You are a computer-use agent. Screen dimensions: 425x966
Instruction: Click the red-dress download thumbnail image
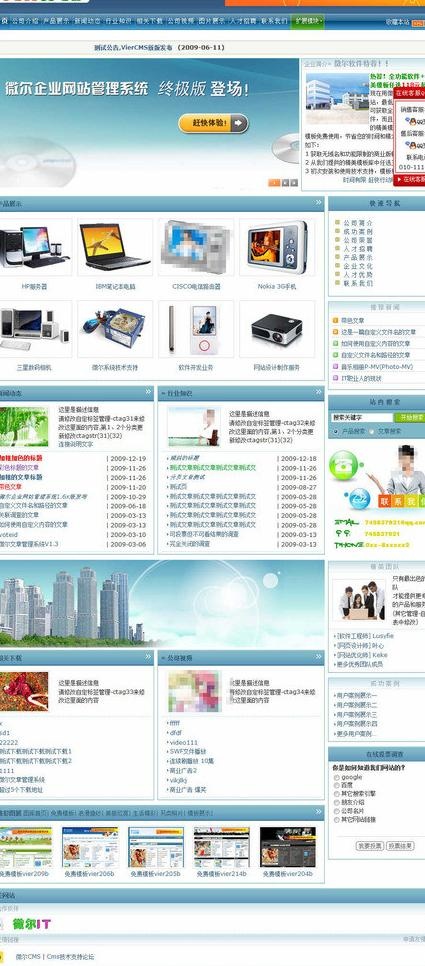coord(24,691)
